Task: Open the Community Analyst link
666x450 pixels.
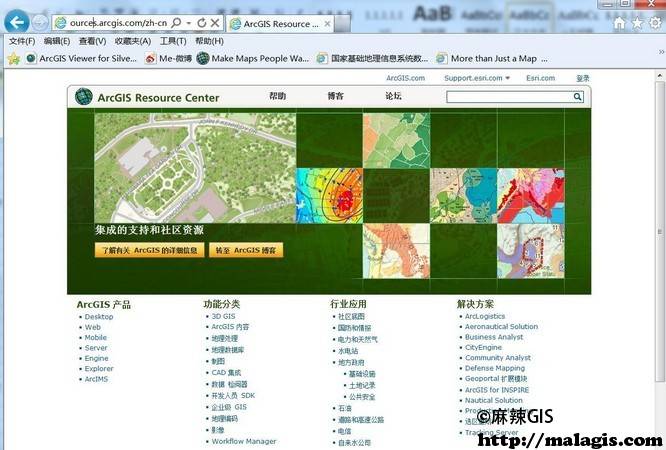Action: 498,358
